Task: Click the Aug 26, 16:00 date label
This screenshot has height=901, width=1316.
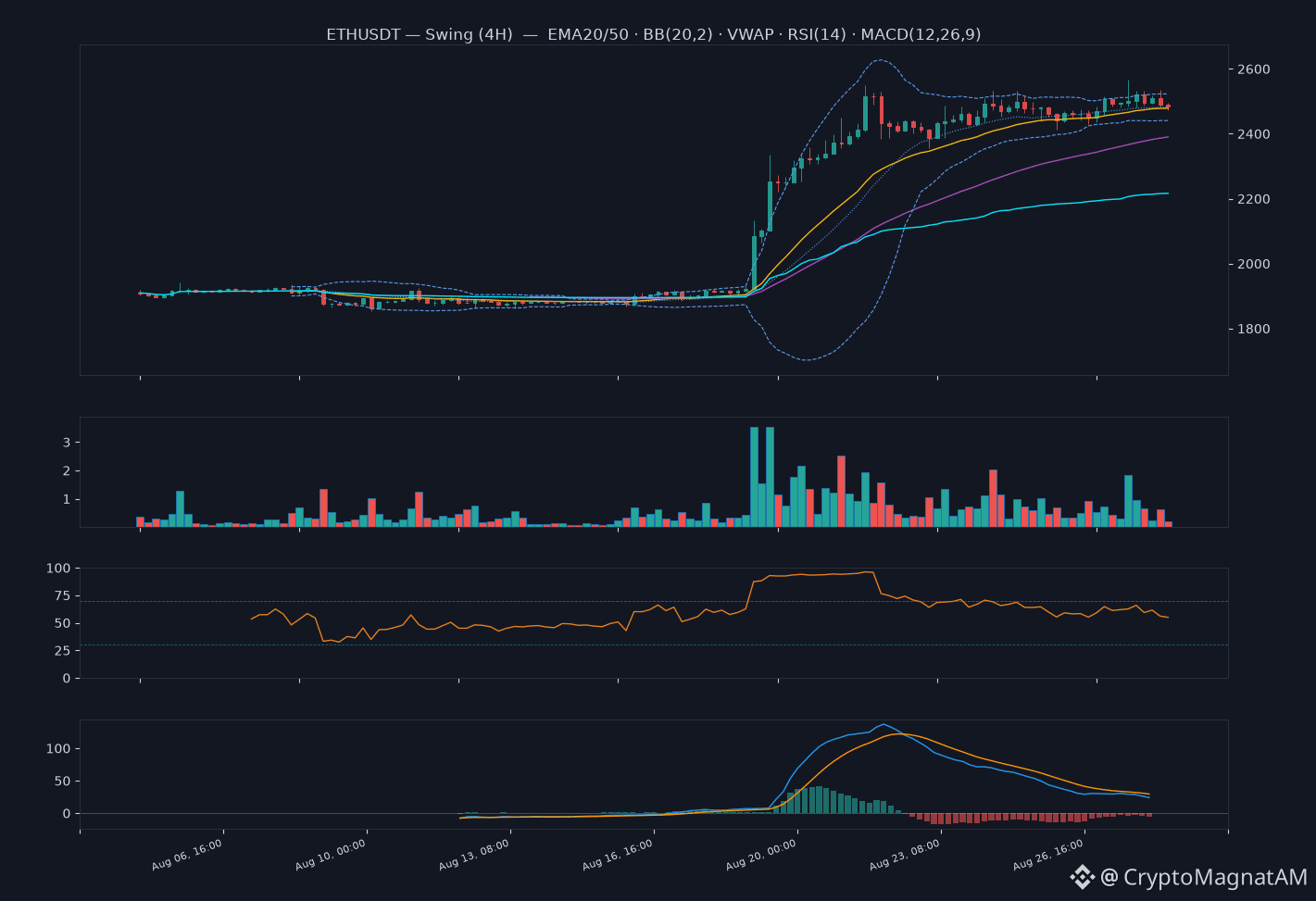Action: tap(1049, 854)
